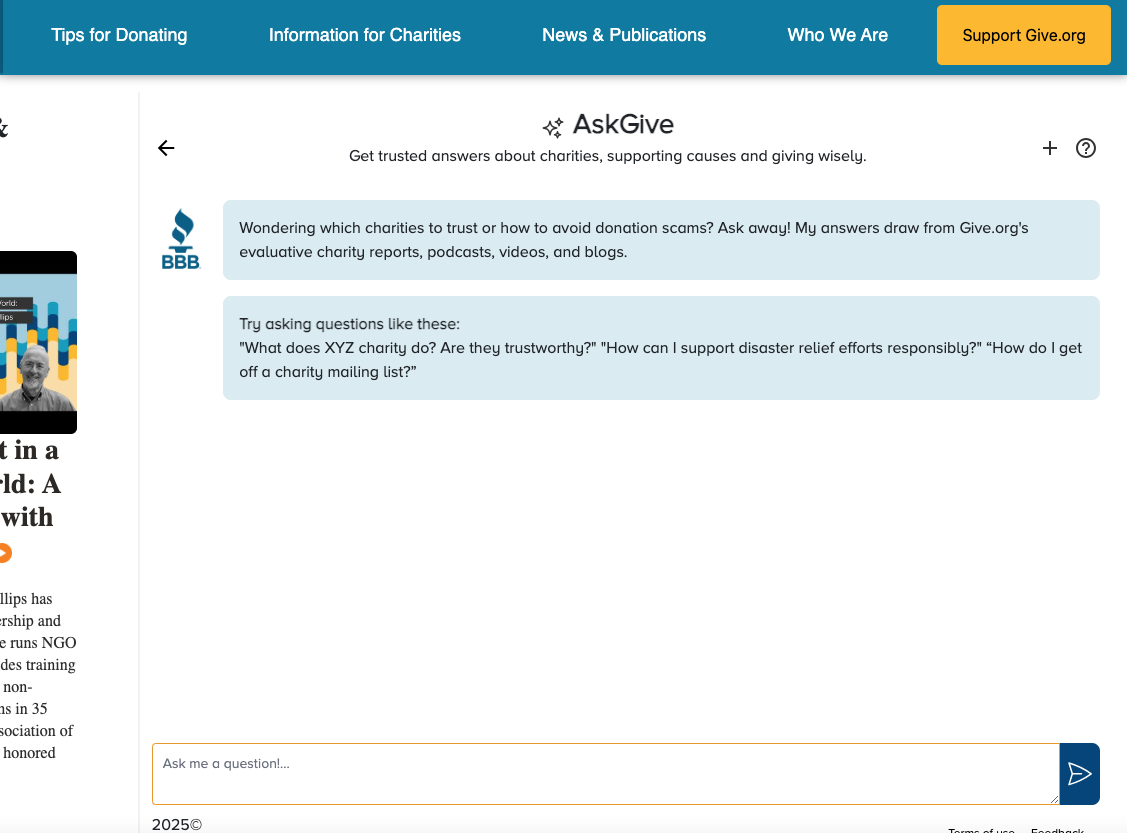
Task: Click the AskGive sparkle icon
Action: point(553,127)
